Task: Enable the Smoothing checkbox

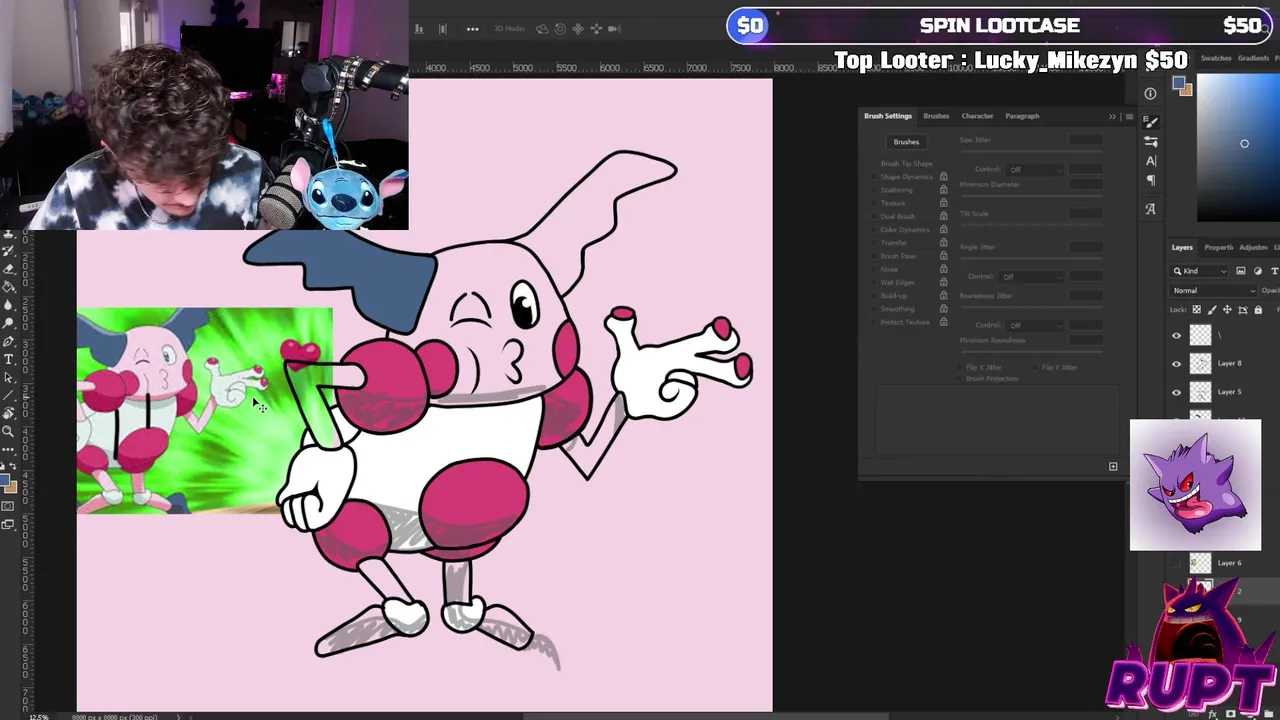Action: (873, 309)
